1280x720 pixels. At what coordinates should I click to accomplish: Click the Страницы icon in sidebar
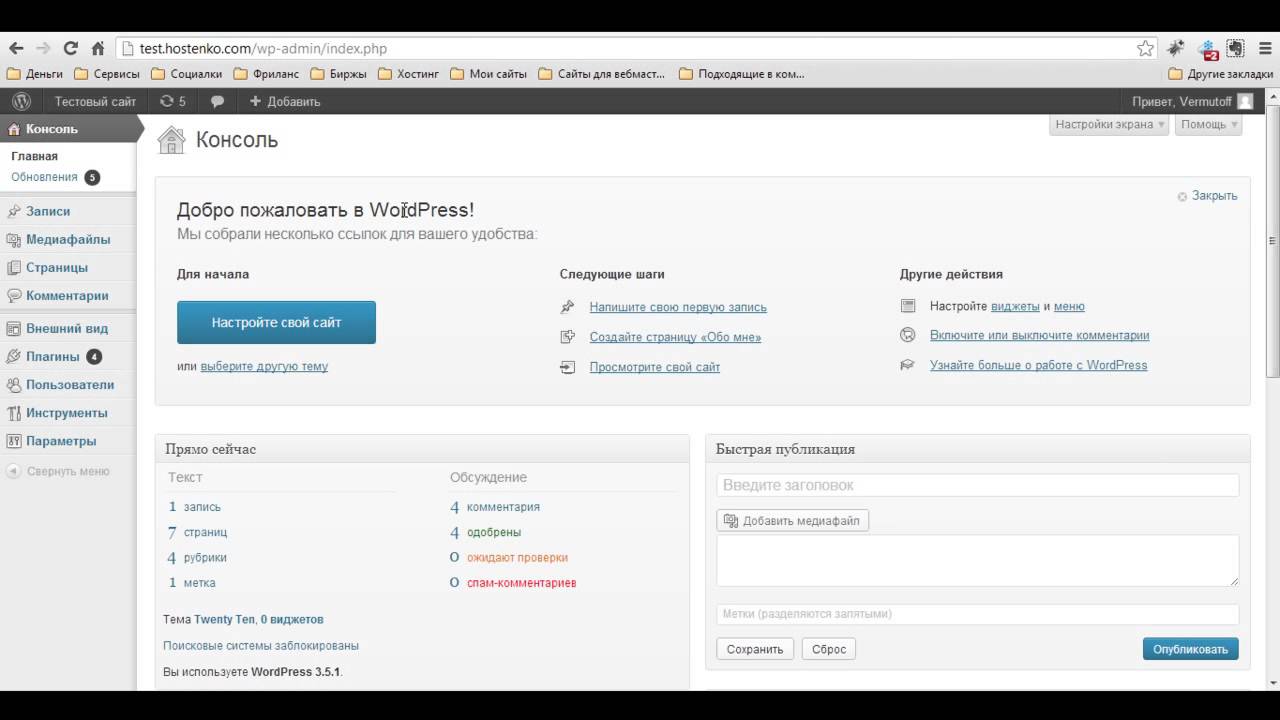[14, 268]
